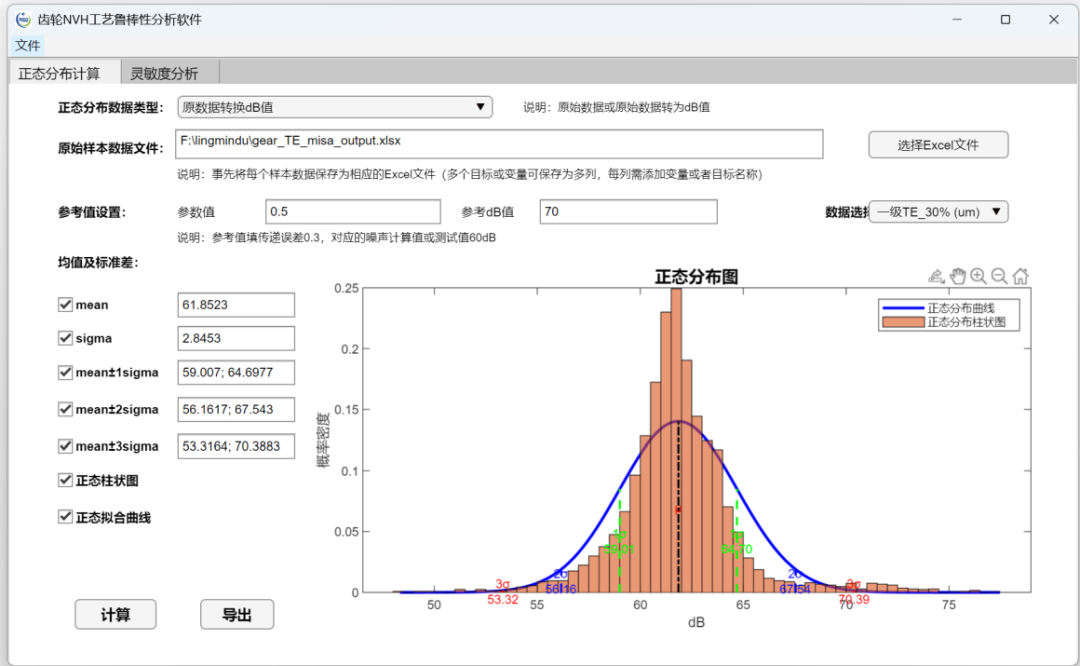Click the 选择Excel文件 button
This screenshot has width=1080, height=666.
coord(938,145)
